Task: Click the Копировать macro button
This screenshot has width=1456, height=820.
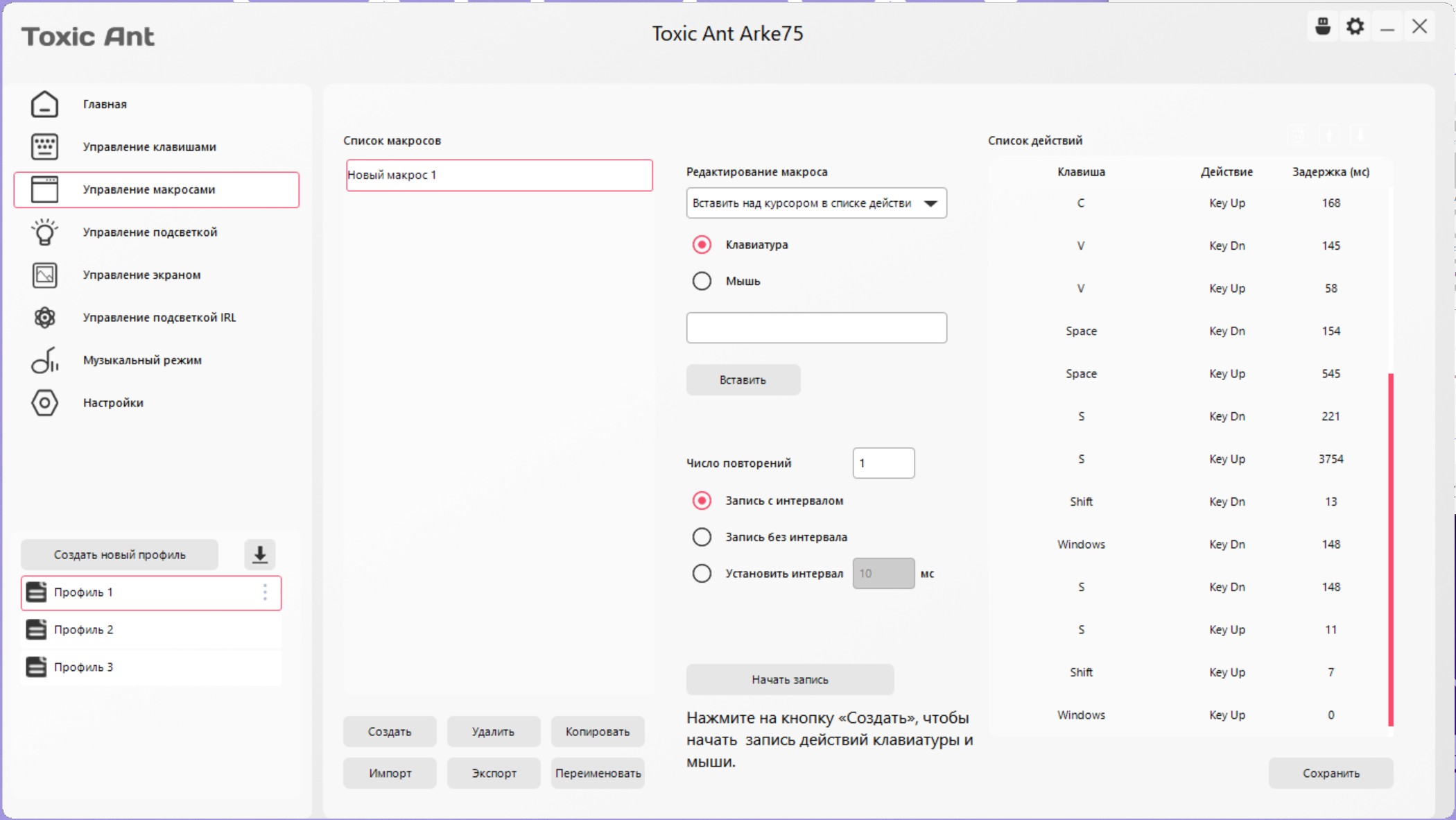Action: tap(598, 732)
